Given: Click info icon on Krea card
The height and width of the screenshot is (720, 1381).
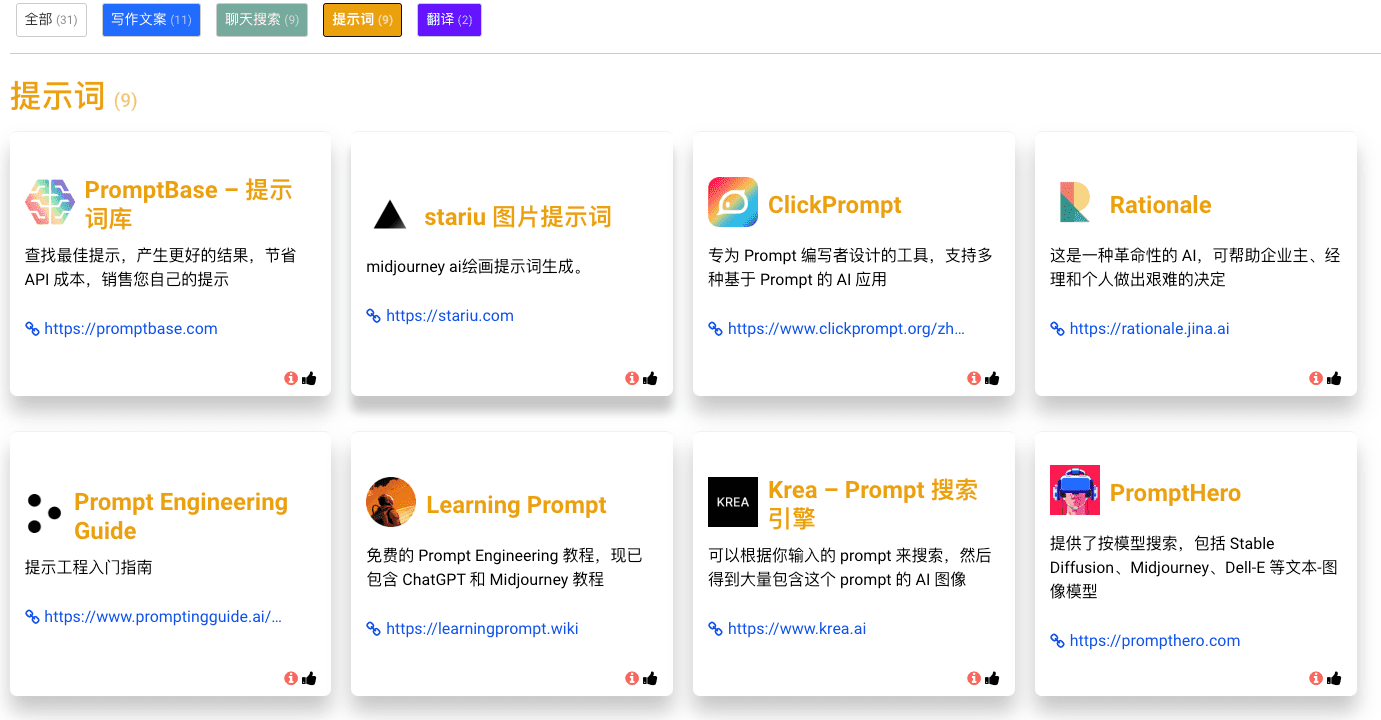Looking at the screenshot, I should click(974, 678).
